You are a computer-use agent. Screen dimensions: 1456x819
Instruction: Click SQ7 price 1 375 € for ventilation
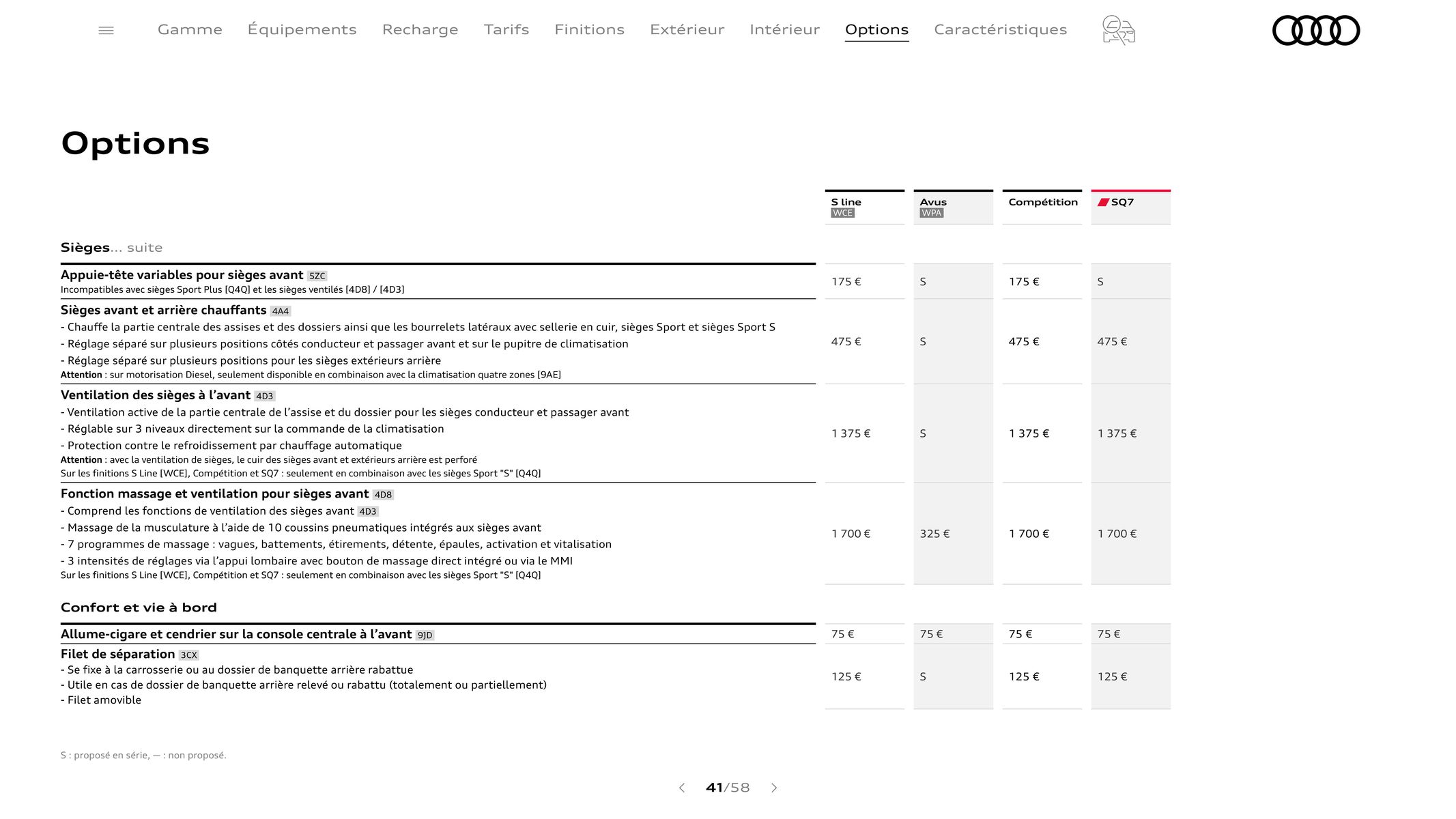tap(1117, 433)
